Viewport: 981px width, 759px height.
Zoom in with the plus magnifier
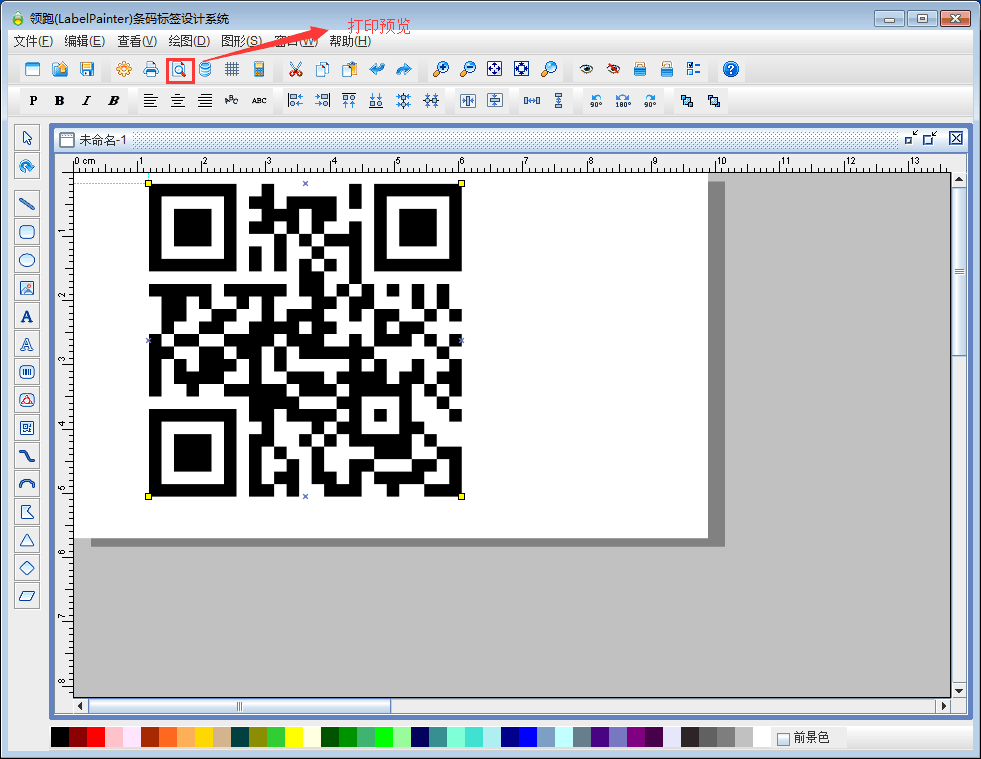tap(441, 69)
